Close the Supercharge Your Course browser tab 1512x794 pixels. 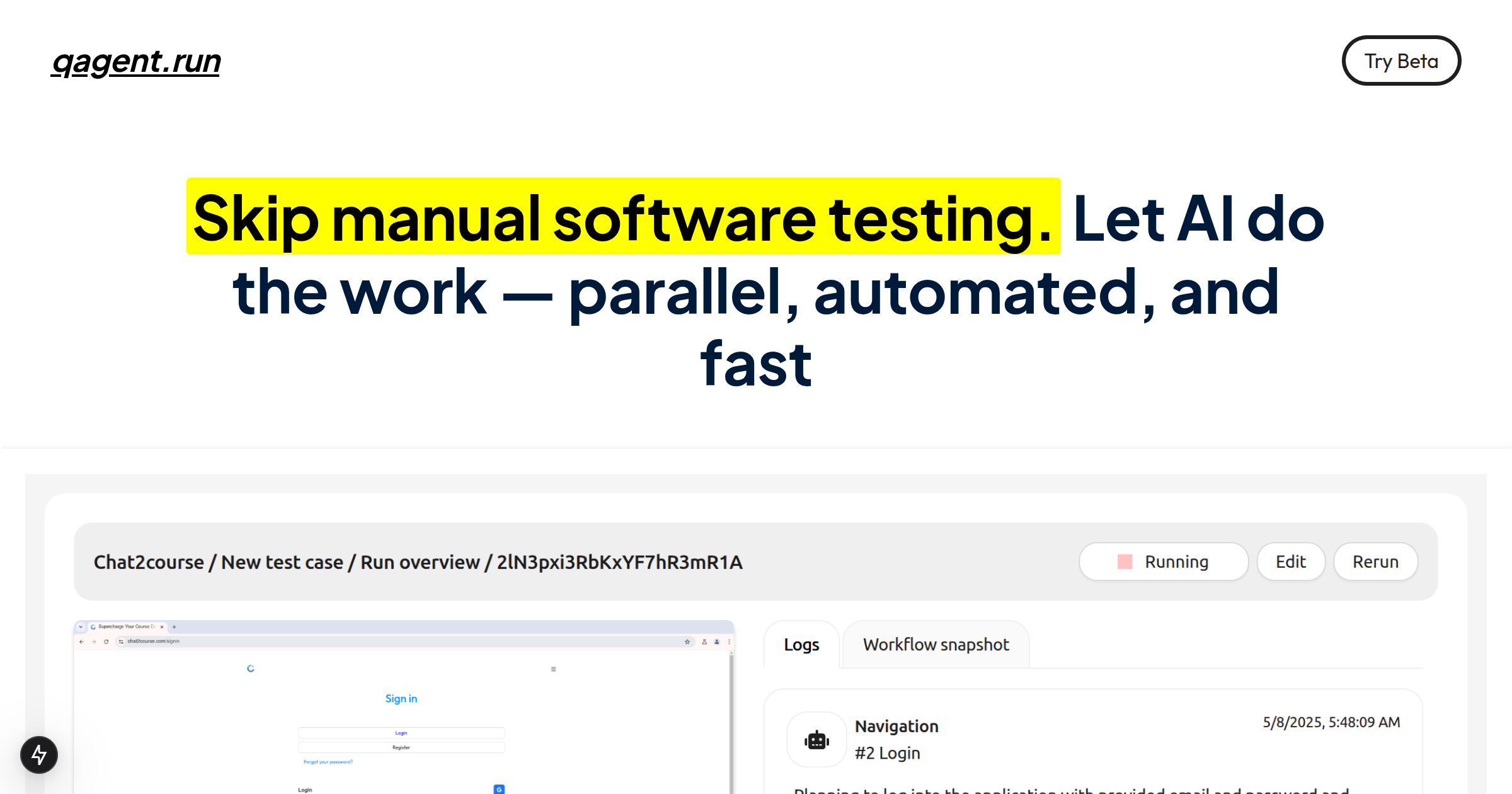[x=161, y=627]
